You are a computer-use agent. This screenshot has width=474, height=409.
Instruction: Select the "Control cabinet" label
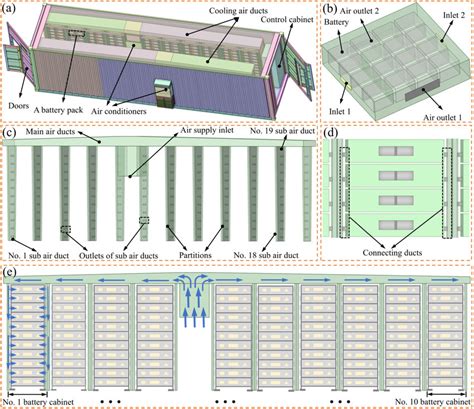click(x=287, y=20)
